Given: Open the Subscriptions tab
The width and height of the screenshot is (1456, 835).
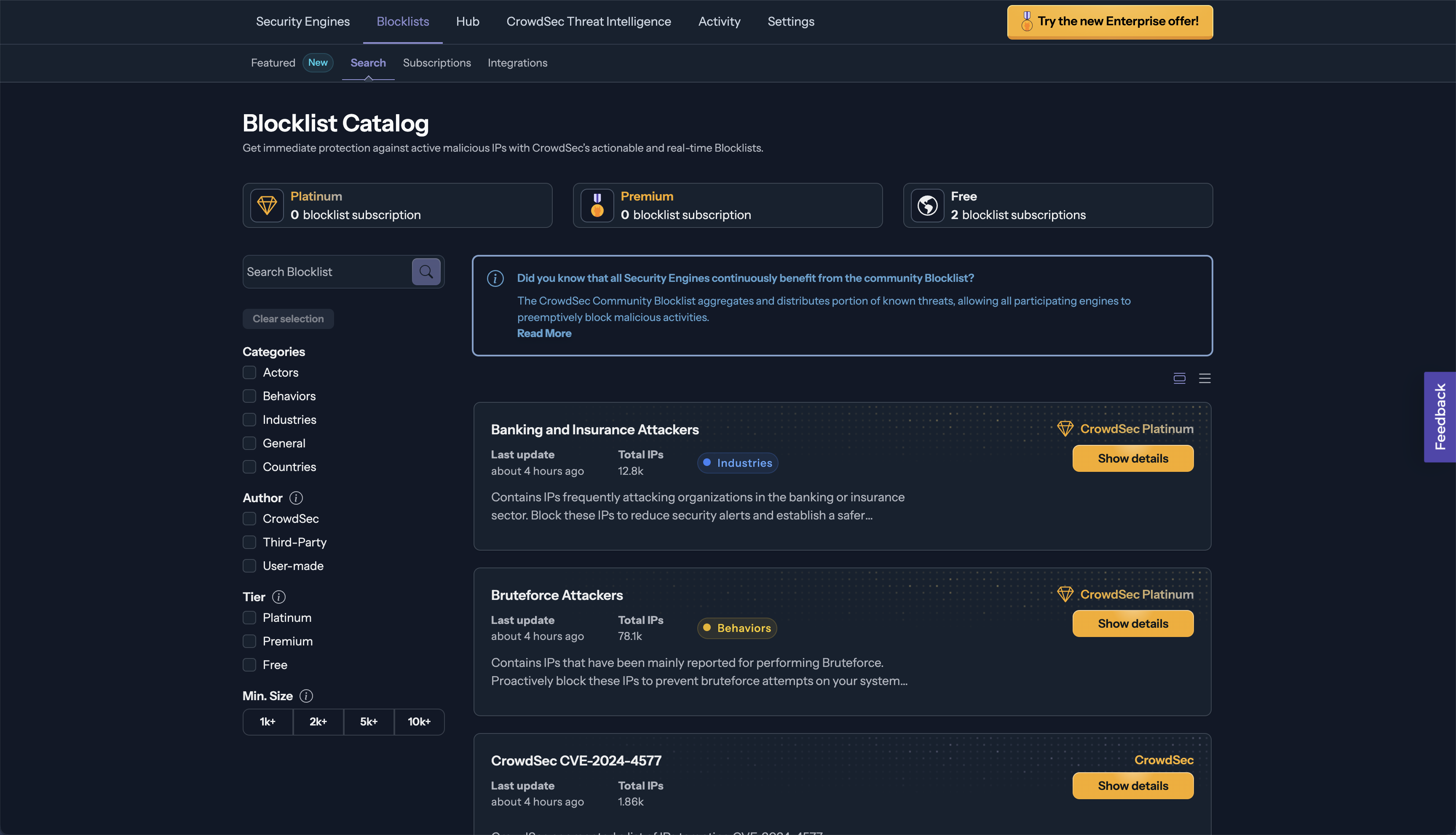Looking at the screenshot, I should 436,62.
